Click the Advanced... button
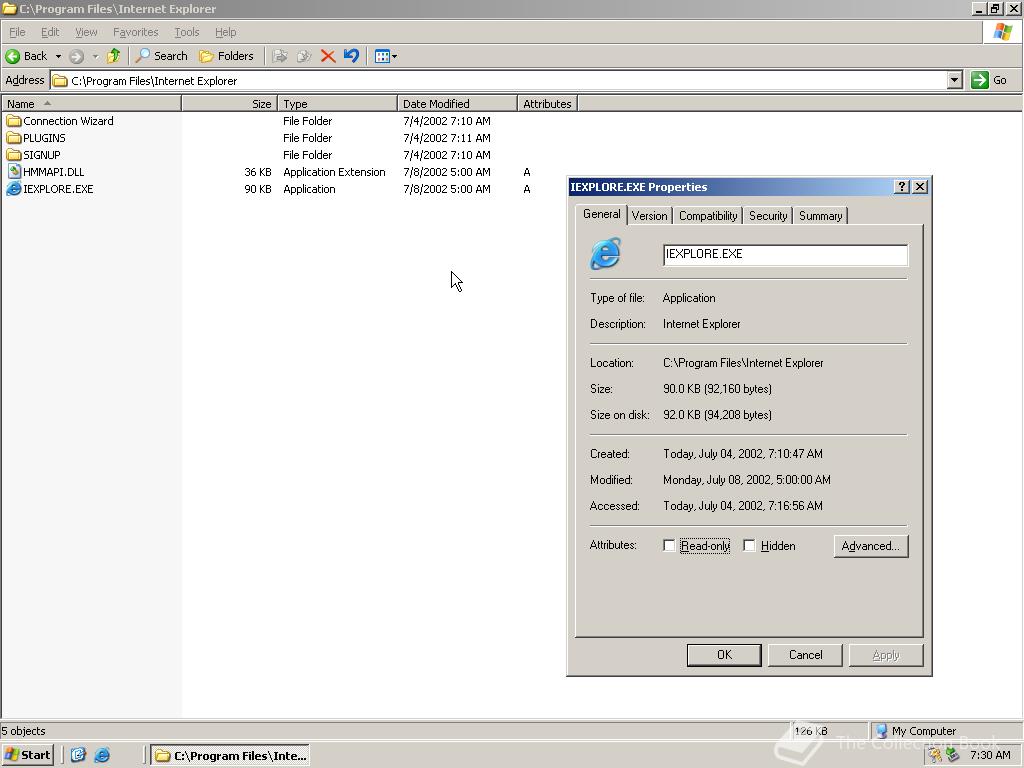This screenshot has height=768, width=1024. tap(871, 546)
